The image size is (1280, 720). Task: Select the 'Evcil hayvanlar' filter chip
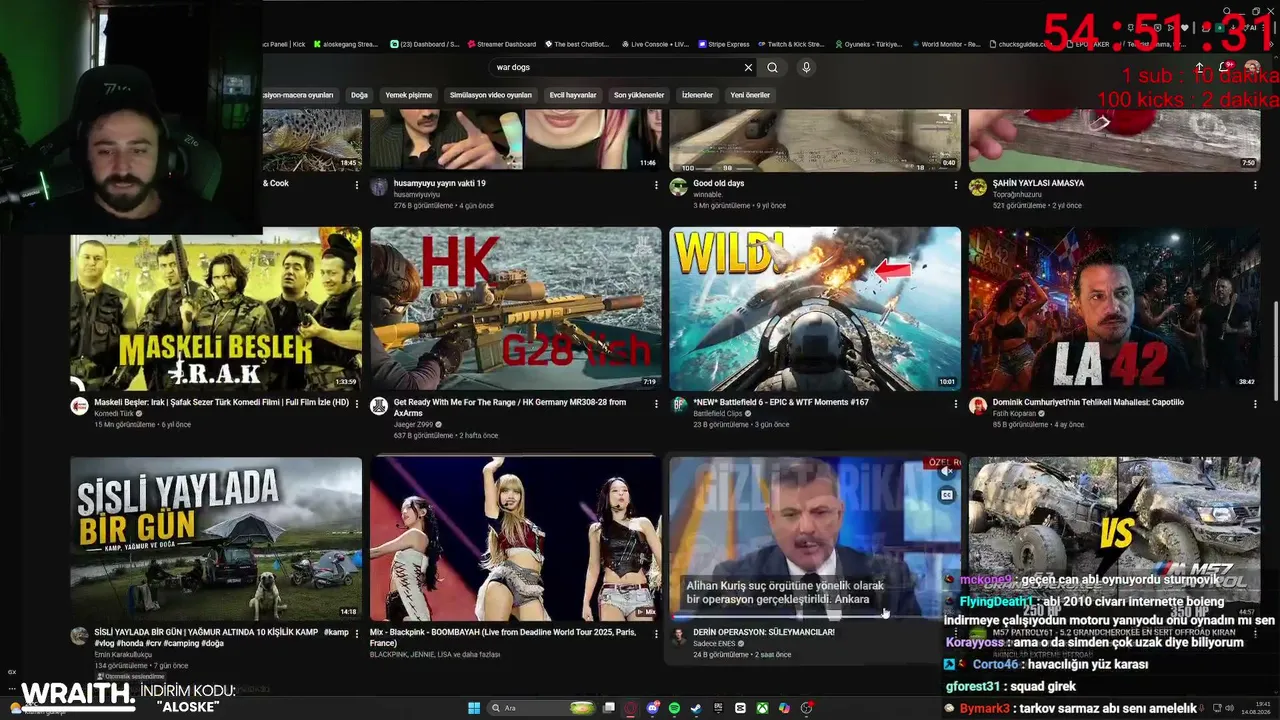[573, 95]
